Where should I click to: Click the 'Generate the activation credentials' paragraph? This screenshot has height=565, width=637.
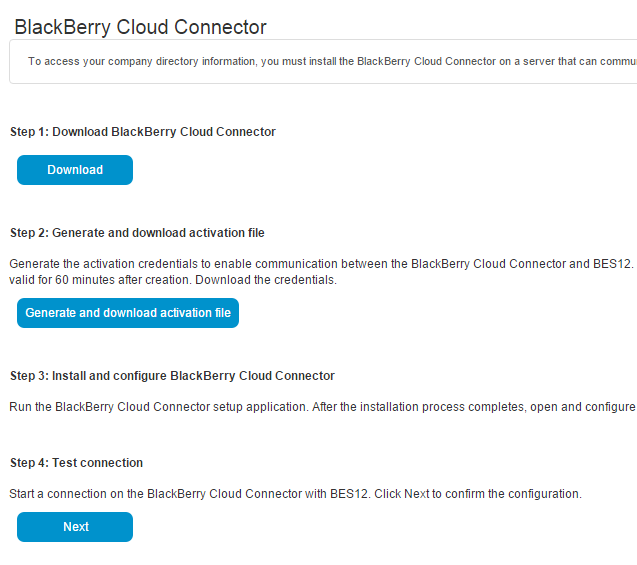[x=323, y=272]
